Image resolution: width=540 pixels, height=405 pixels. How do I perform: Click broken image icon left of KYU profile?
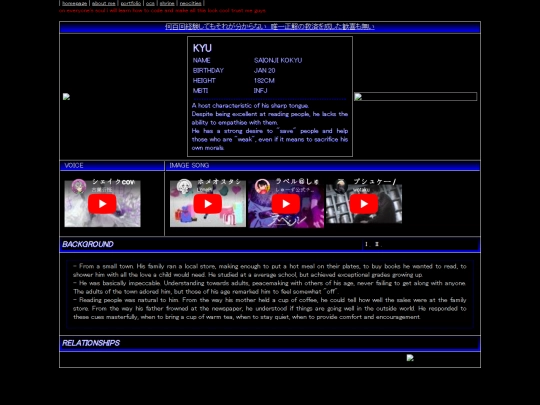[x=66, y=97]
